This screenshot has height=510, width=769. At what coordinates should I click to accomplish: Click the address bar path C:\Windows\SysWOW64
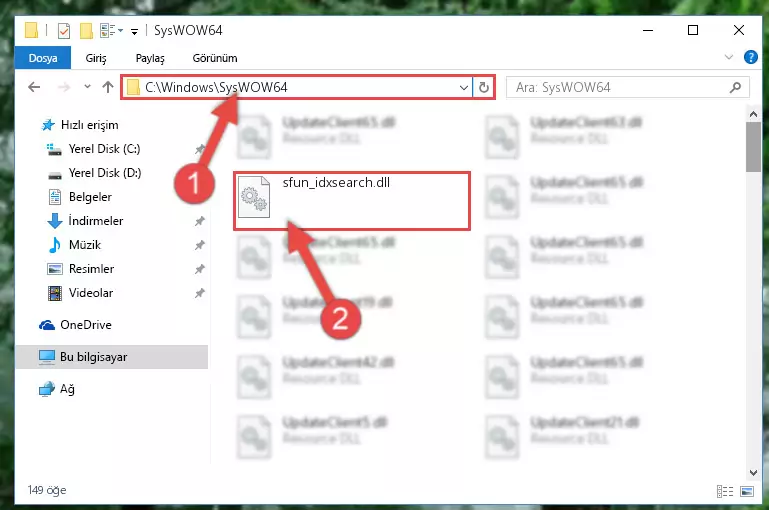click(216, 87)
